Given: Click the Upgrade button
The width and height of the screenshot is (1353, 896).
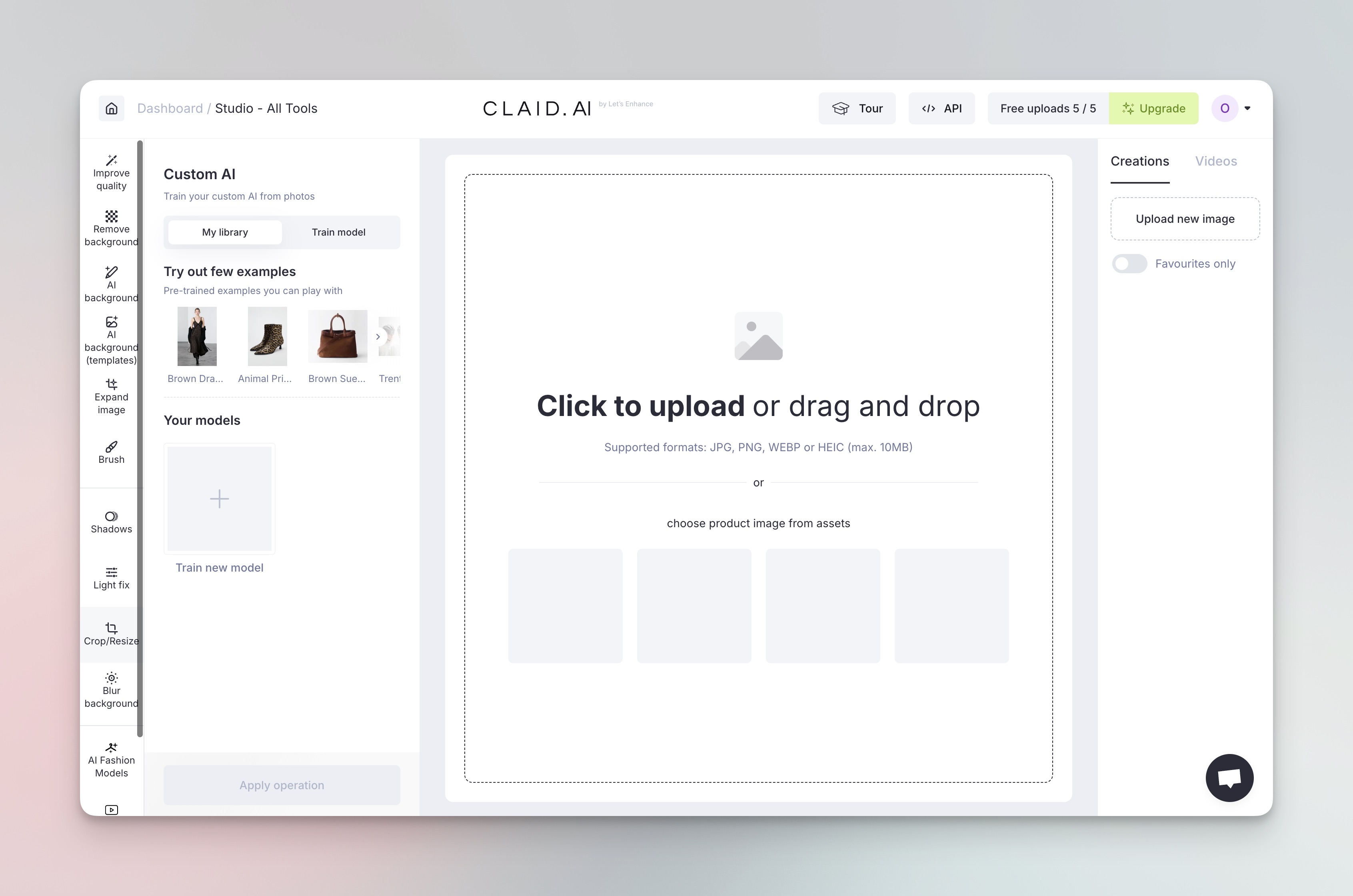Looking at the screenshot, I should 1153,108.
